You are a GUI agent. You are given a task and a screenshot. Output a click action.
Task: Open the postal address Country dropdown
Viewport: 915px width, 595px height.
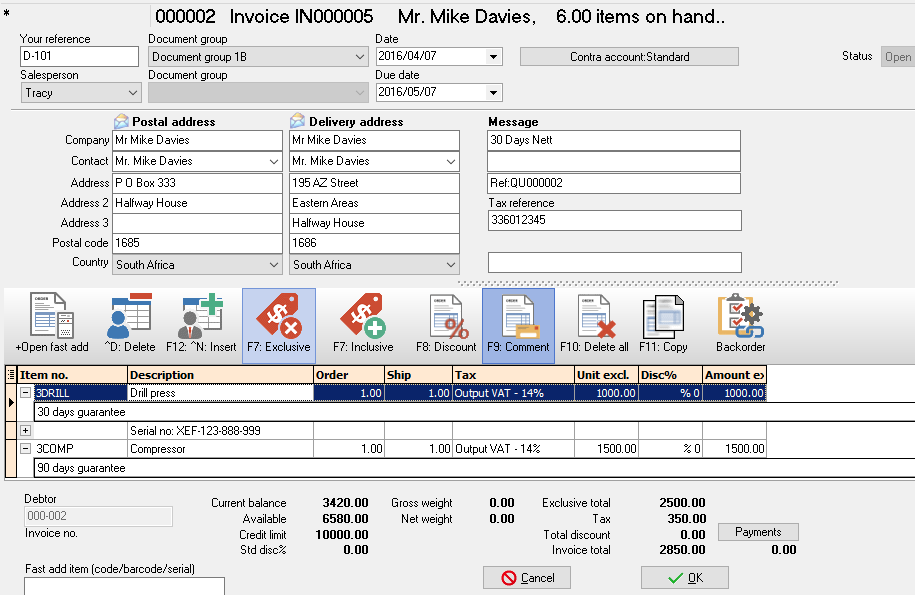(x=274, y=265)
